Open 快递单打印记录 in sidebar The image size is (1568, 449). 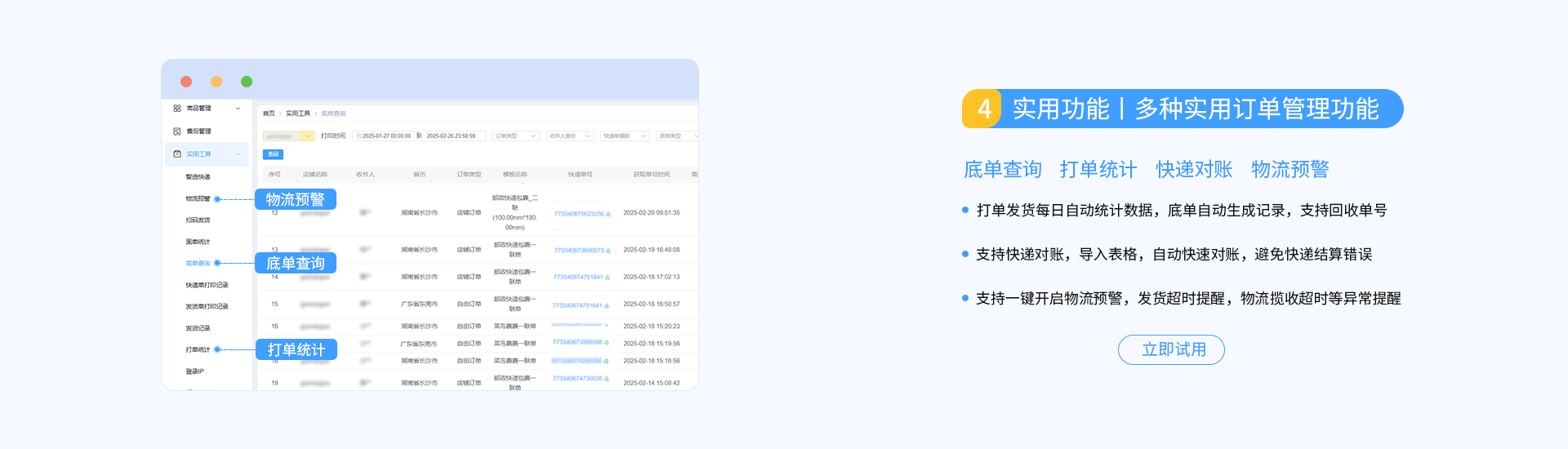coord(207,286)
